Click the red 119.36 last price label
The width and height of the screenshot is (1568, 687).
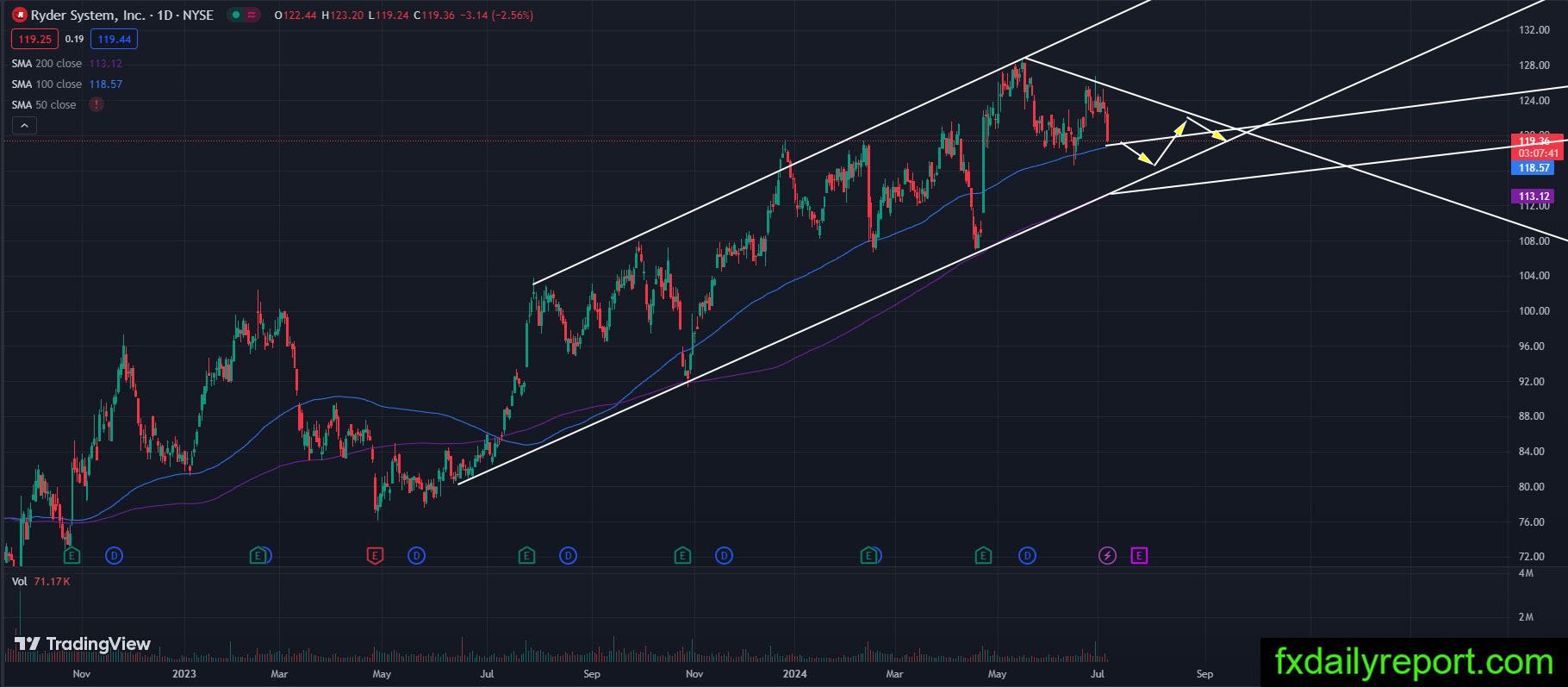pyautogui.click(x=1534, y=141)
